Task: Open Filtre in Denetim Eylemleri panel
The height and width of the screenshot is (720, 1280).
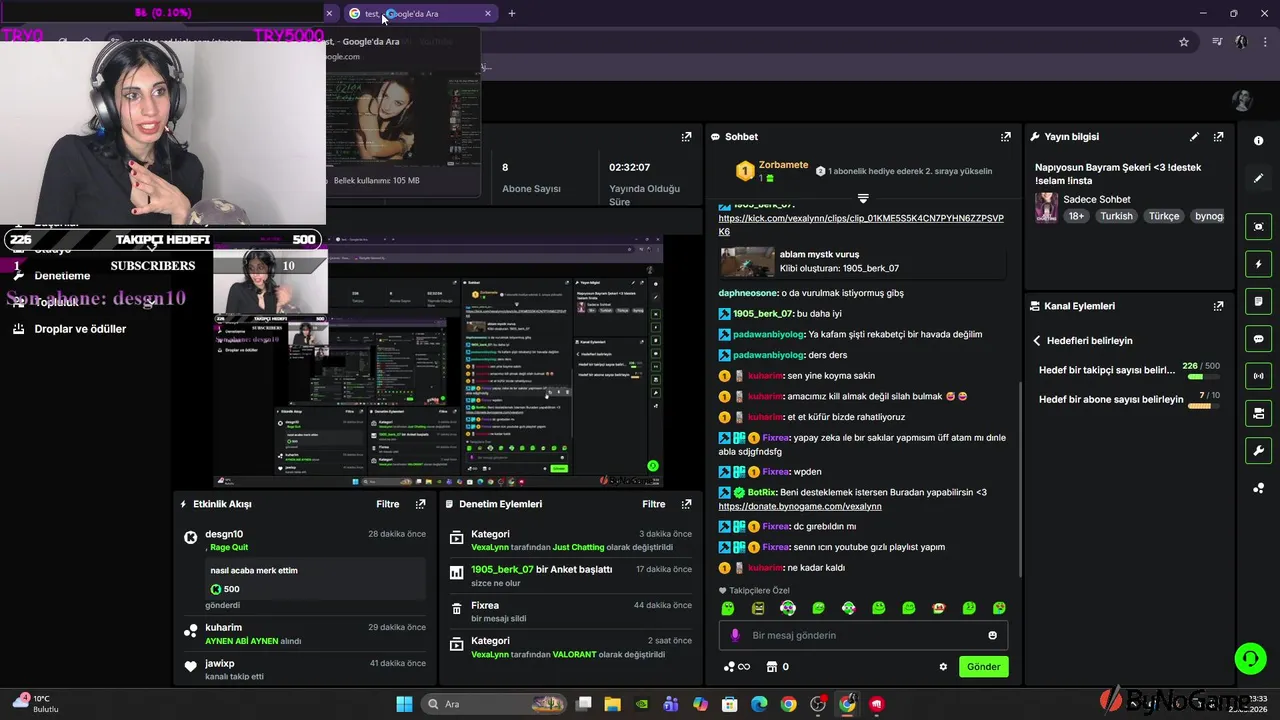Action: (x=653, y=504)
